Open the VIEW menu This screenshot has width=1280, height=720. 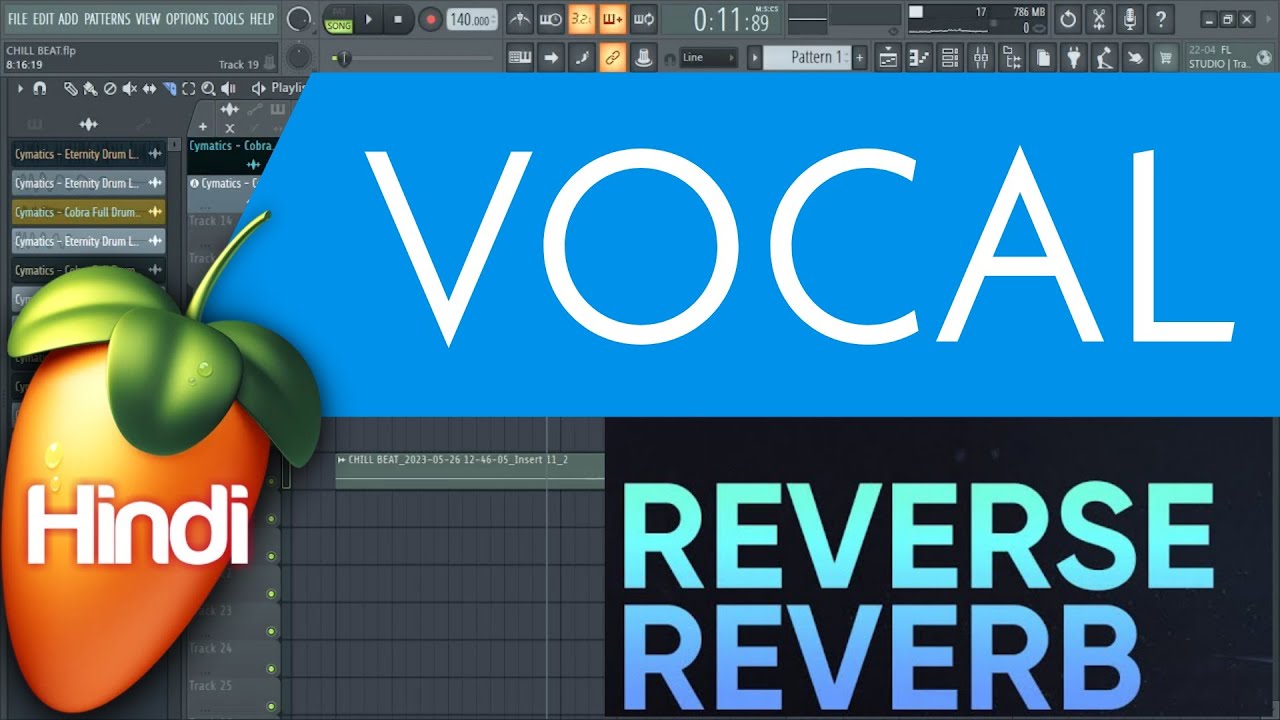[148, 19]
